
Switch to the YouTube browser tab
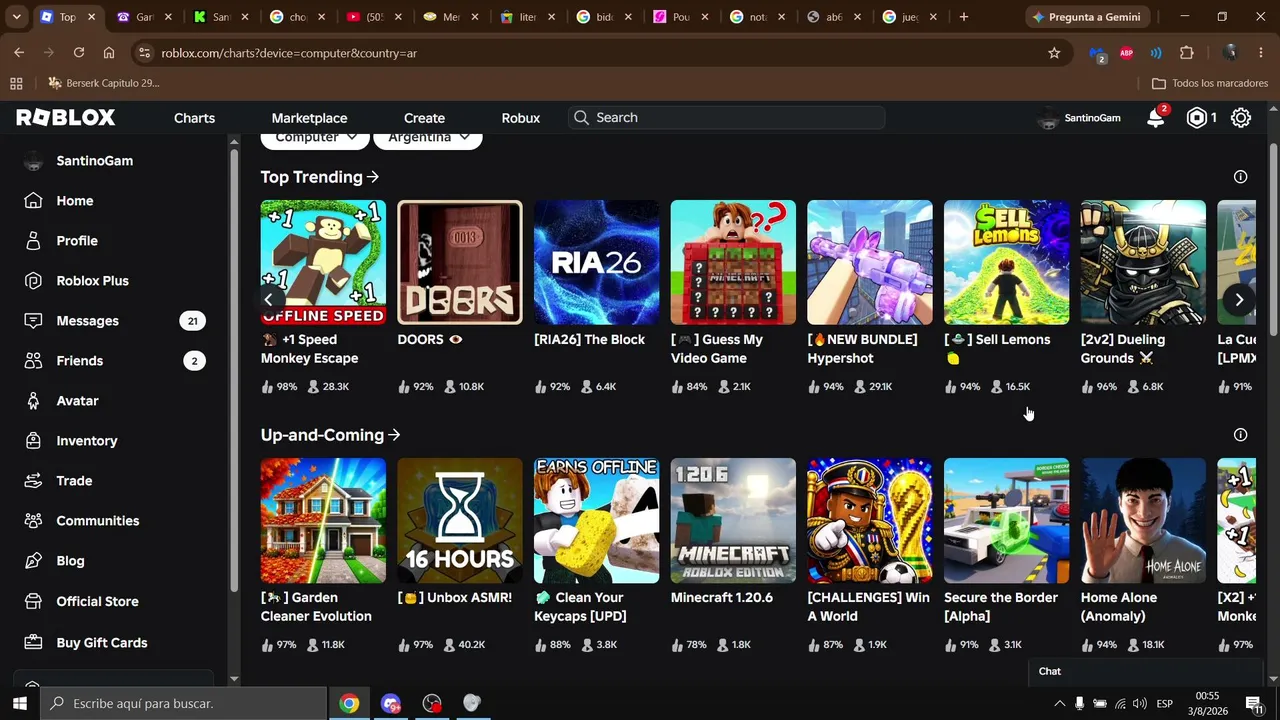click(x=374, y=17)
